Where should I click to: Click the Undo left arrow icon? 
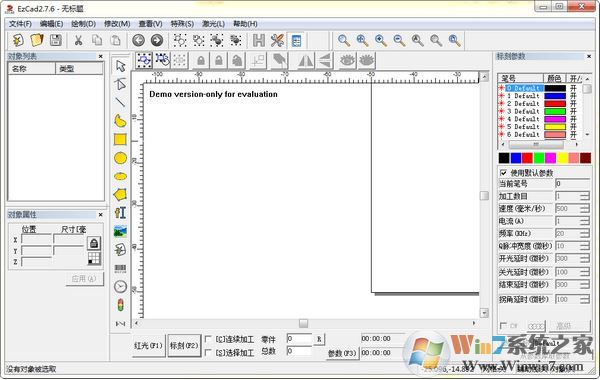[139, 40]
